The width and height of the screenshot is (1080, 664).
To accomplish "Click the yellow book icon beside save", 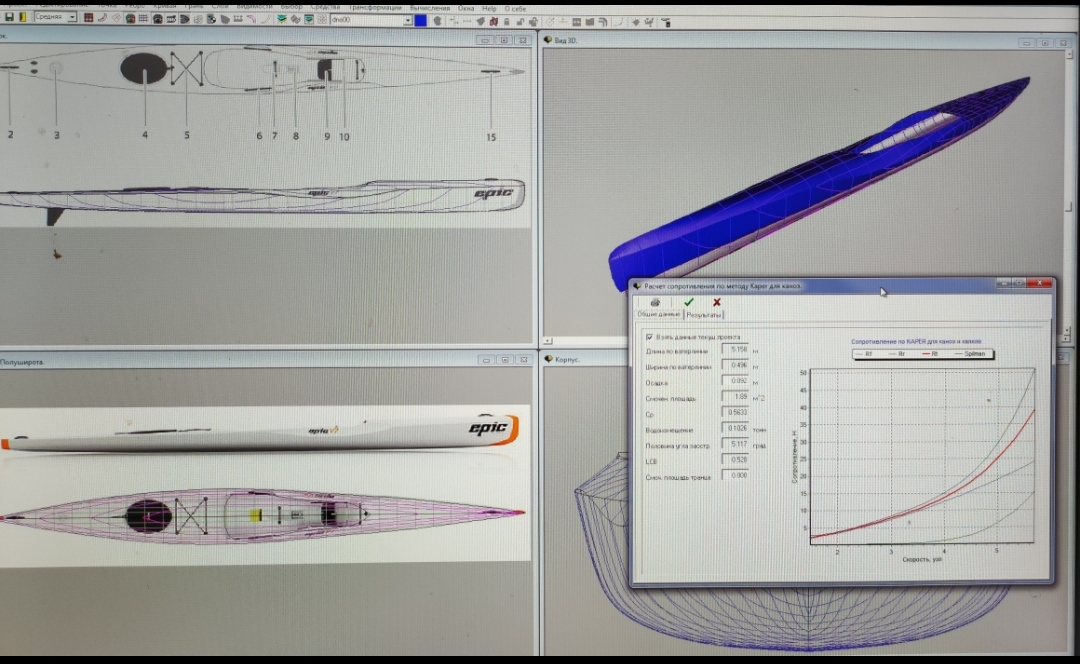I will coord(23,18).
